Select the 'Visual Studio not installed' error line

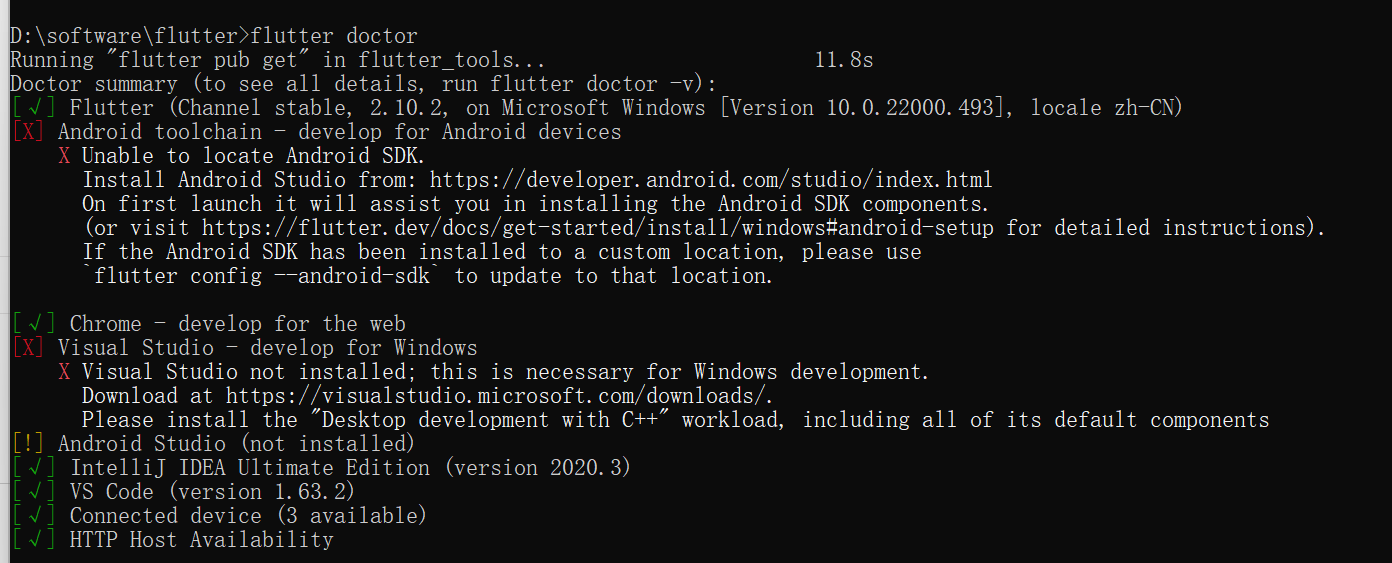pos(493,372)
